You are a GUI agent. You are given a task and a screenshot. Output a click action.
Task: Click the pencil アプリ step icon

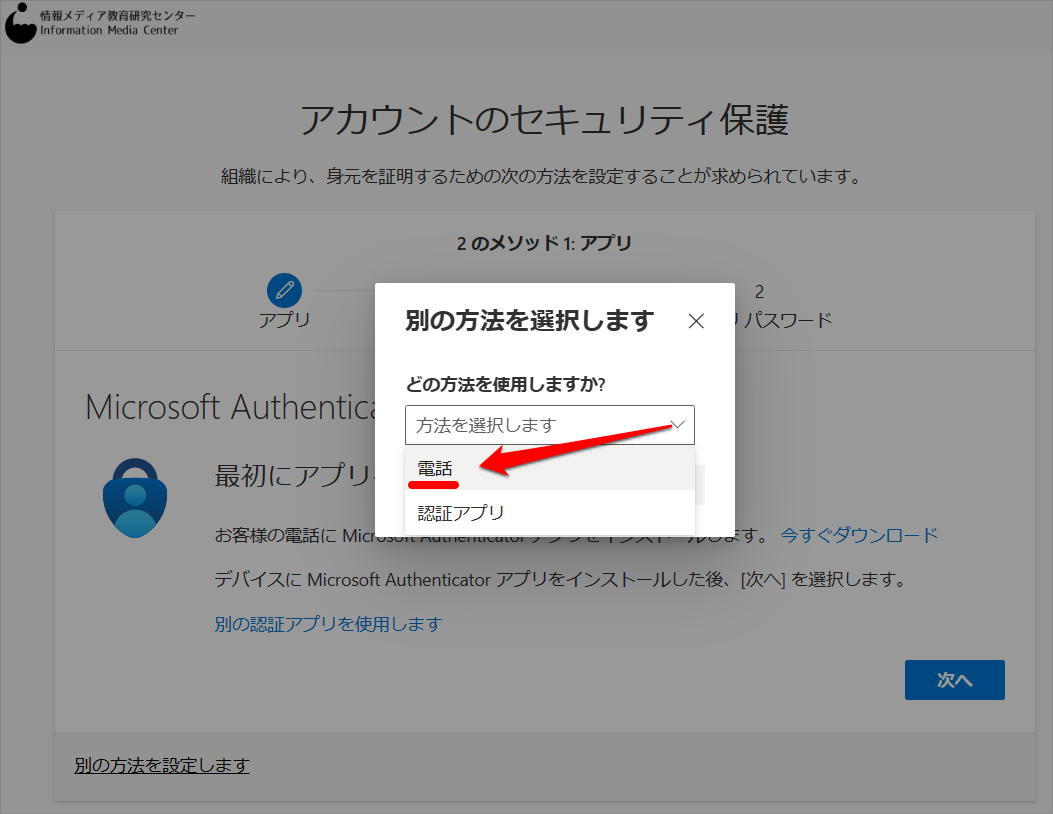pyautogui.click(x=284, y=290)
